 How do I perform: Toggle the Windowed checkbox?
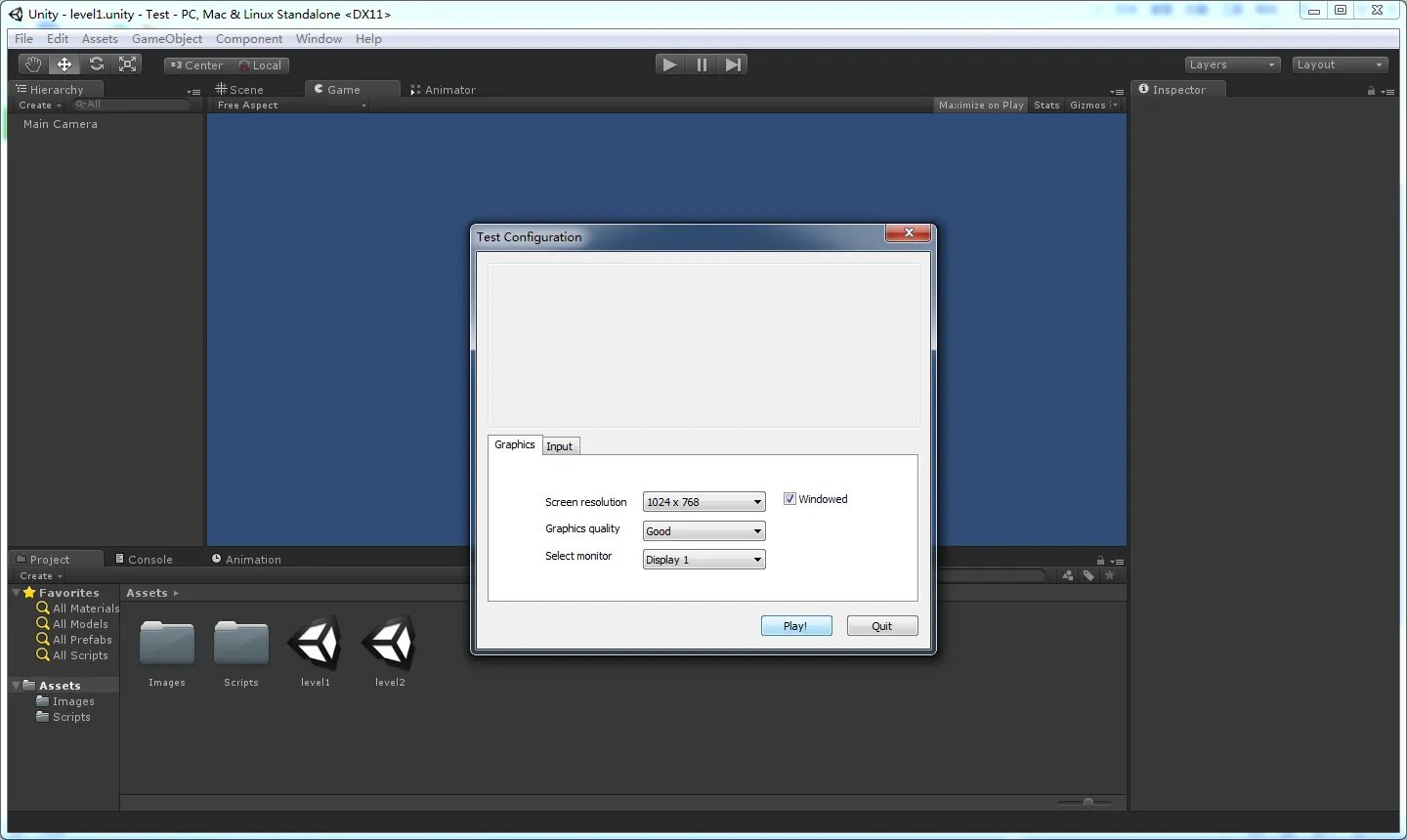789,499
